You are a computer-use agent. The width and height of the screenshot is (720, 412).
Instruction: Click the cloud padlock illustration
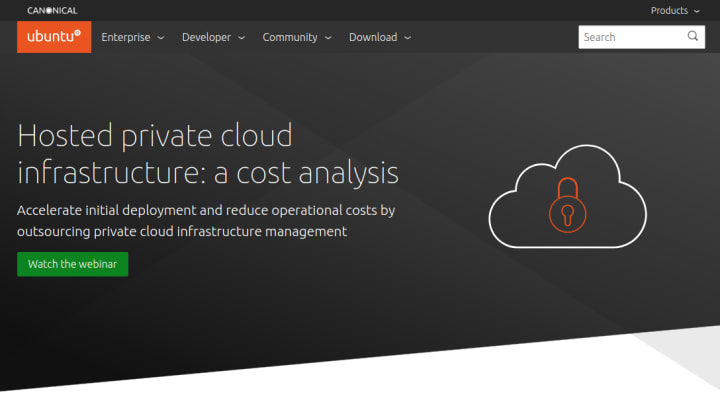(x=568, y=197)
